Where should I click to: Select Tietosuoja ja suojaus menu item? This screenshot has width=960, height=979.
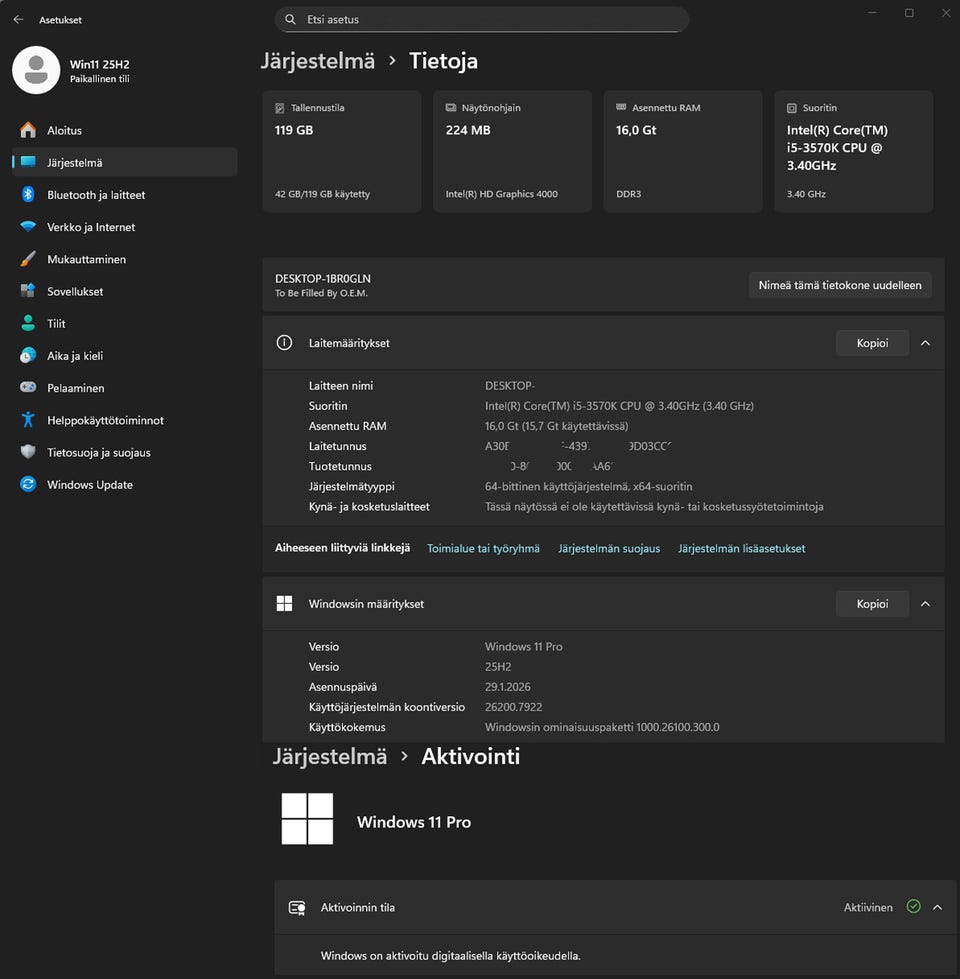(98, 453)
